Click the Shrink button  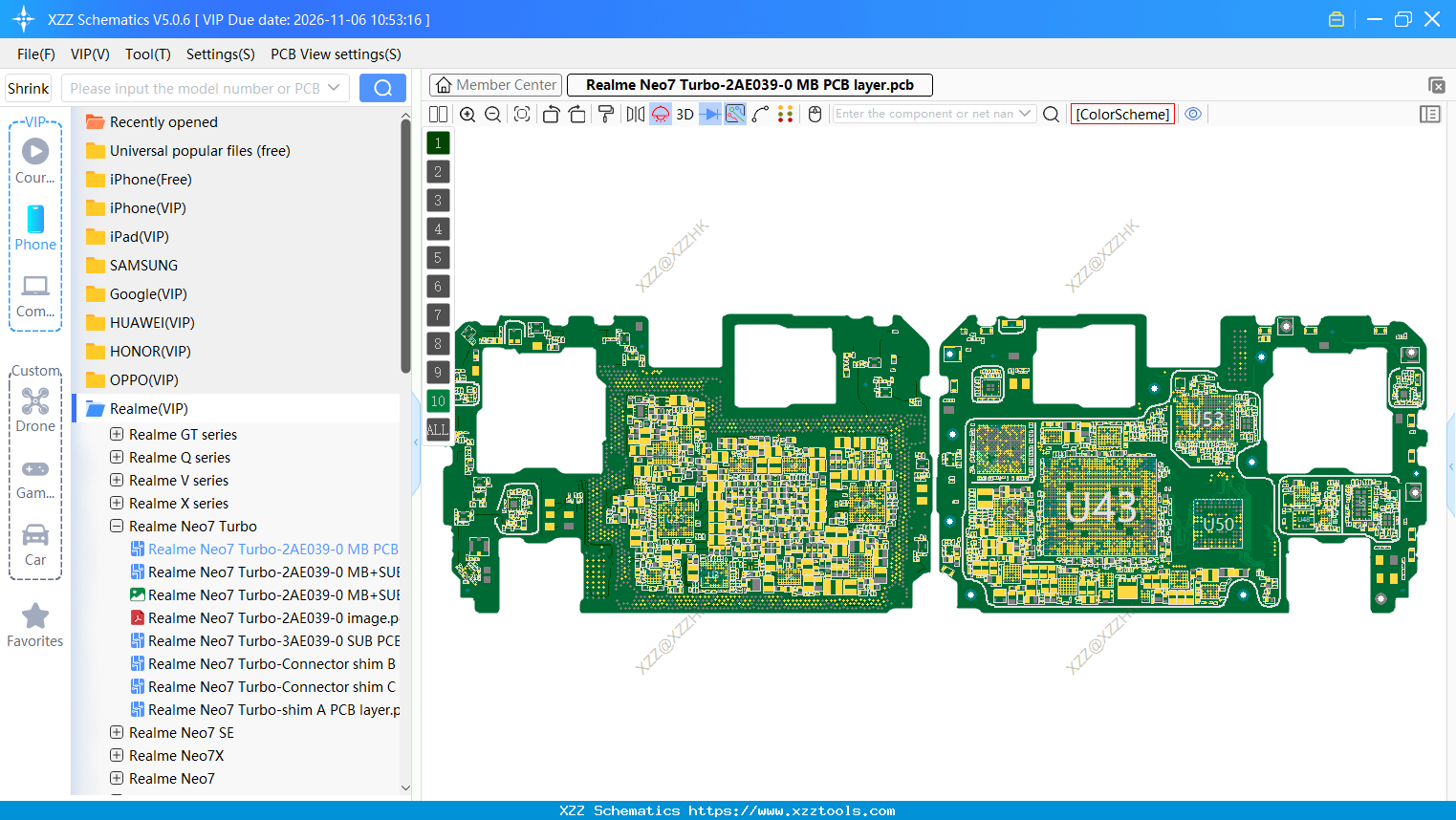pyautogui.click(x=28, y=87)
